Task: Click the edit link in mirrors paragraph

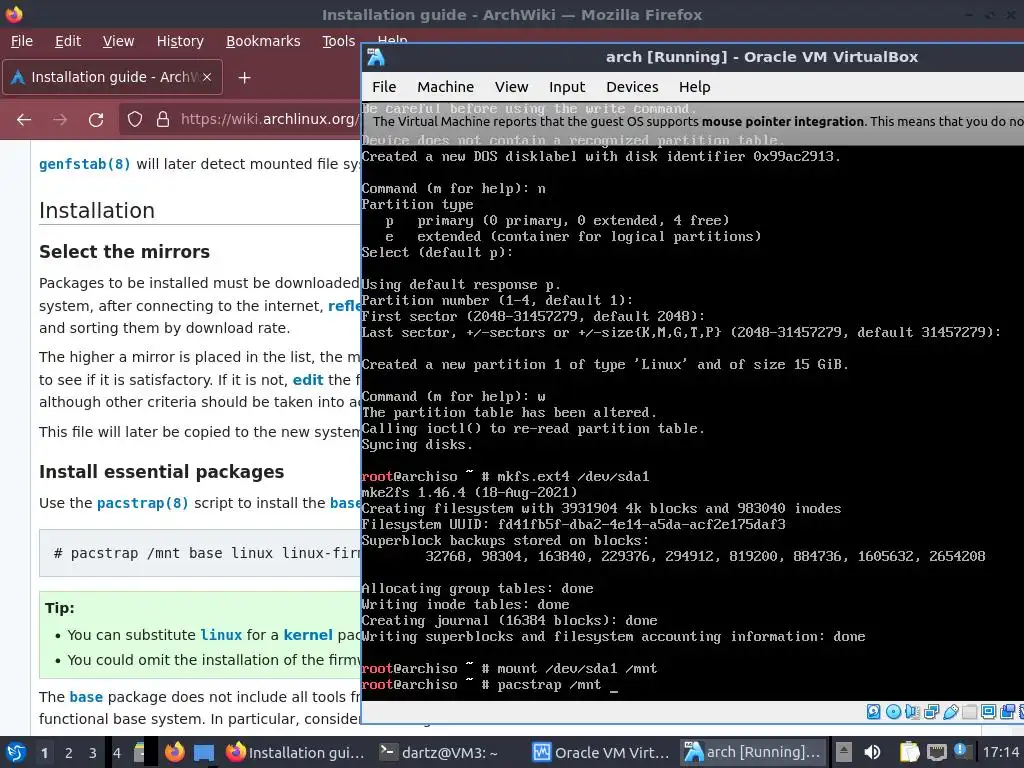Action: click(308, 380)
